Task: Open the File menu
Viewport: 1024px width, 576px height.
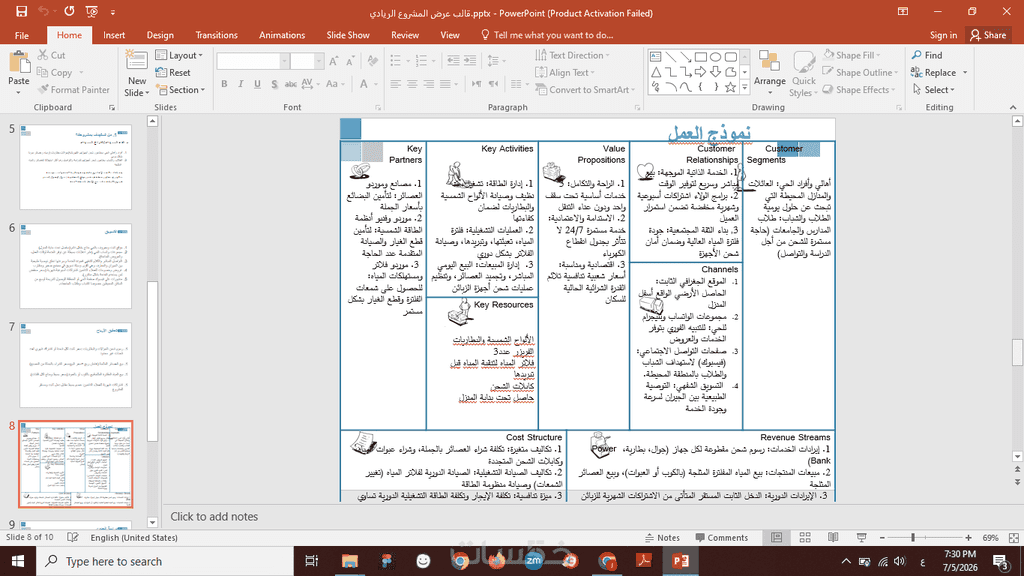Action: (22, 35)
